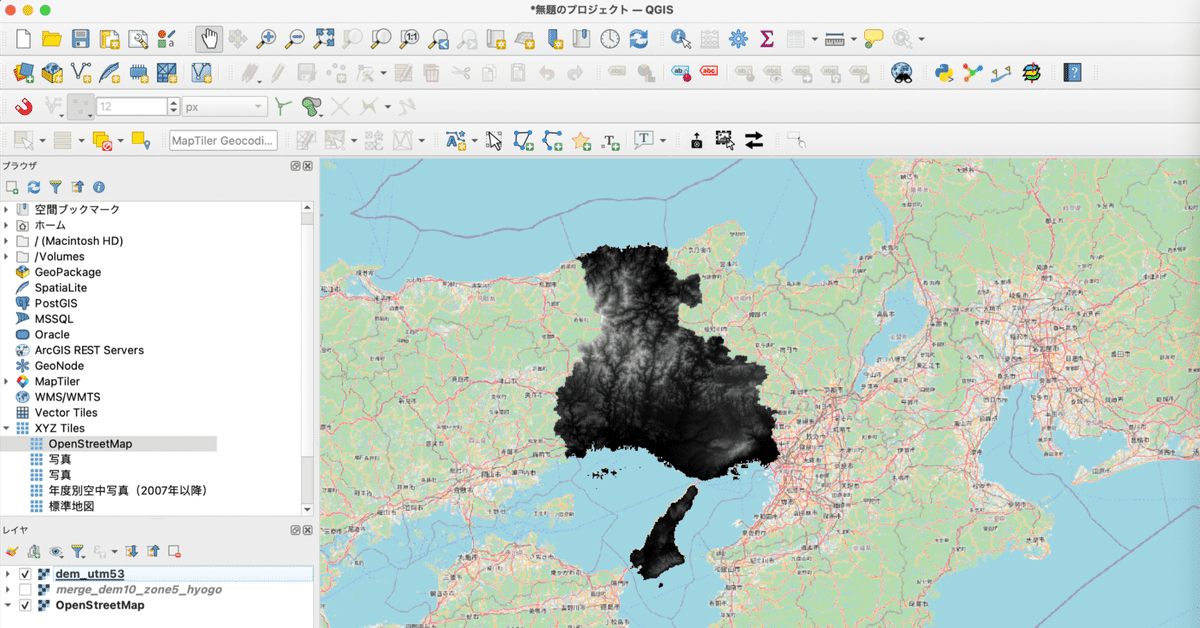Open the MetaSearch catalog tool
1200x628 pixels.
coord(901,72)
